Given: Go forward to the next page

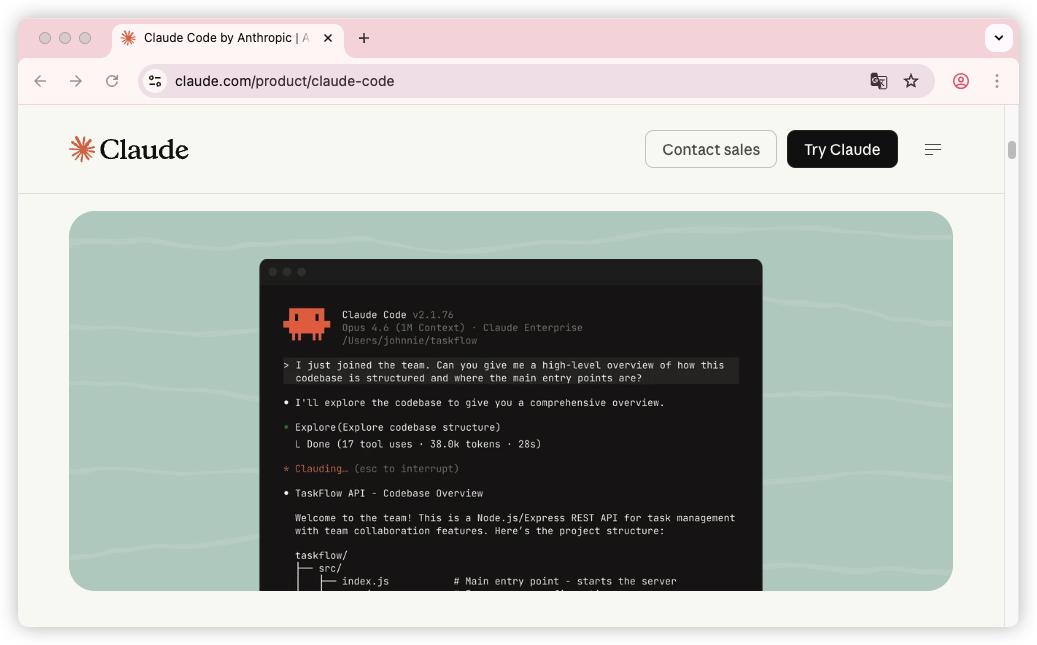Looking at the screenshot, I should 76,81.
